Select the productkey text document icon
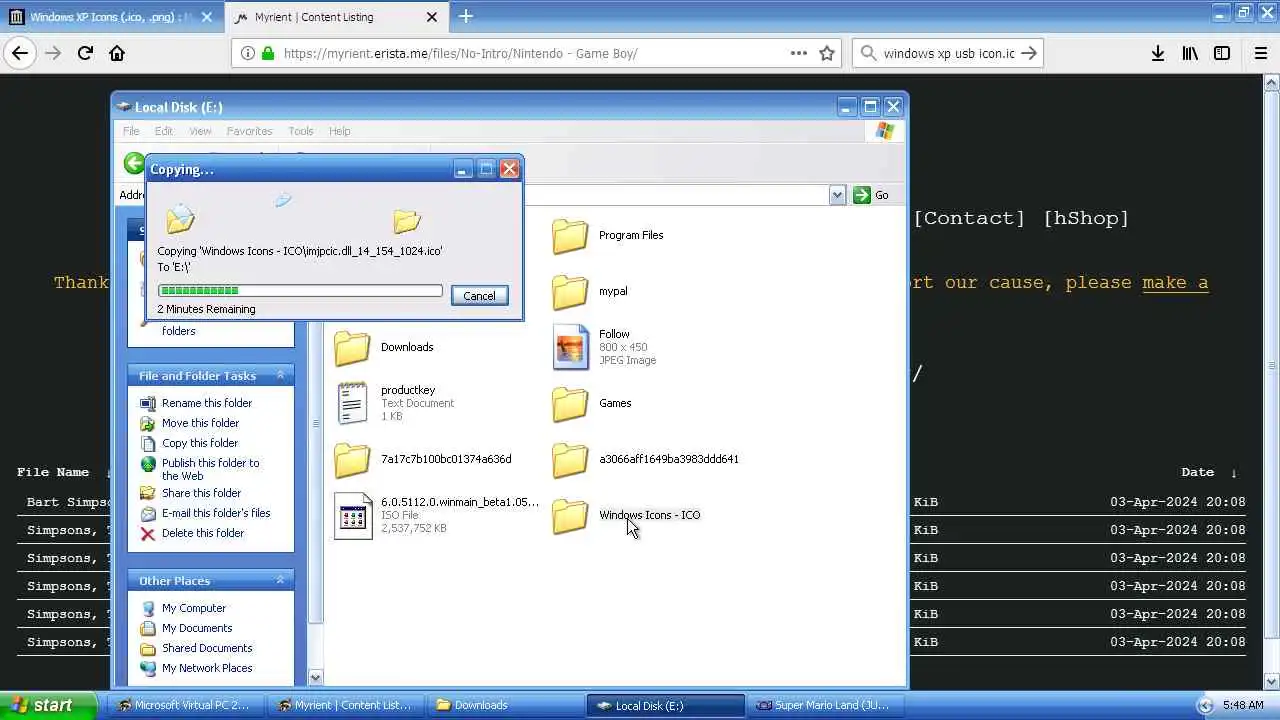1280x720 pixels. (x=352, y=403)
